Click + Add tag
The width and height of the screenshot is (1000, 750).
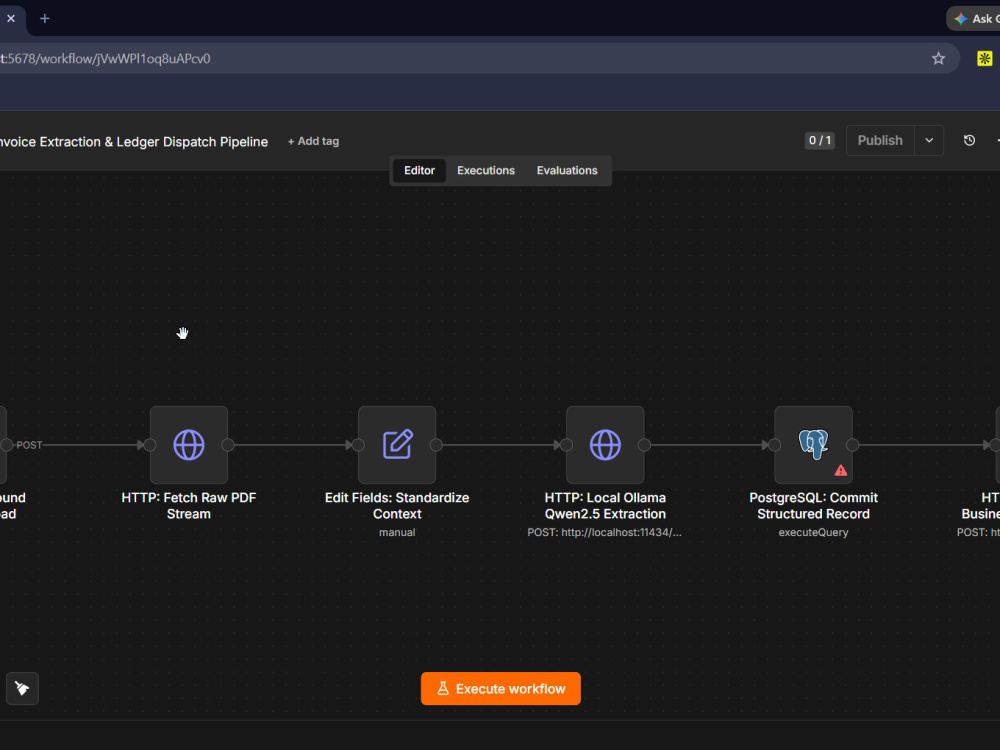313,141
